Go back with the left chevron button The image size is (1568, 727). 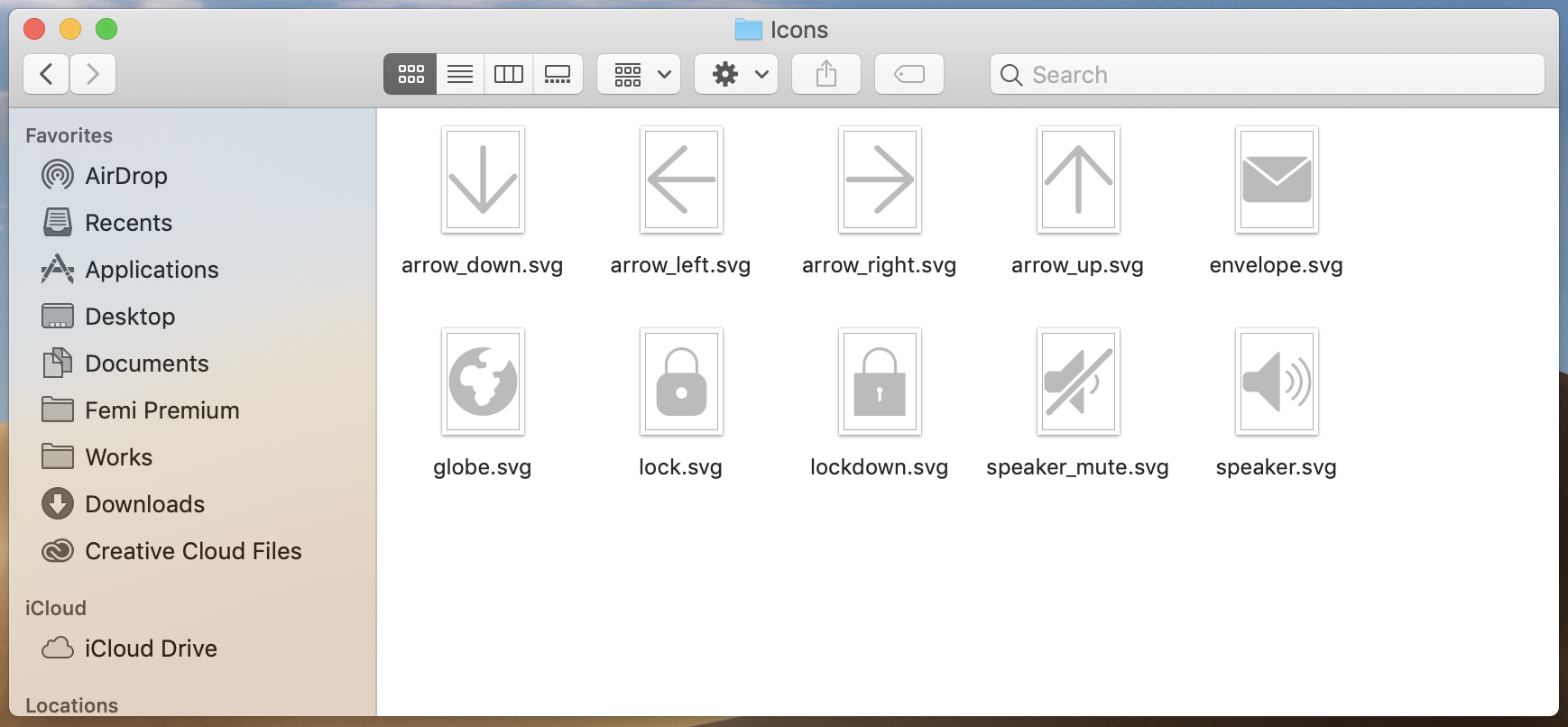tap(46, 74)
